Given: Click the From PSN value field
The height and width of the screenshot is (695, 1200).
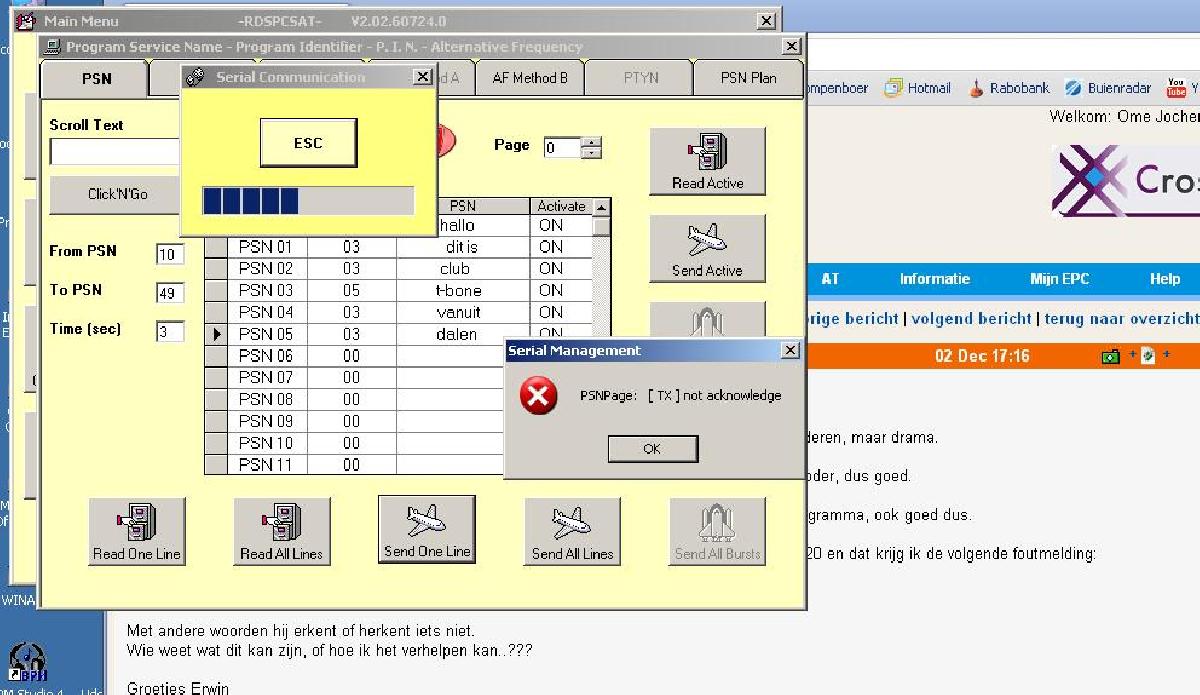Looking at the screenshot, I should pos(170,254).
